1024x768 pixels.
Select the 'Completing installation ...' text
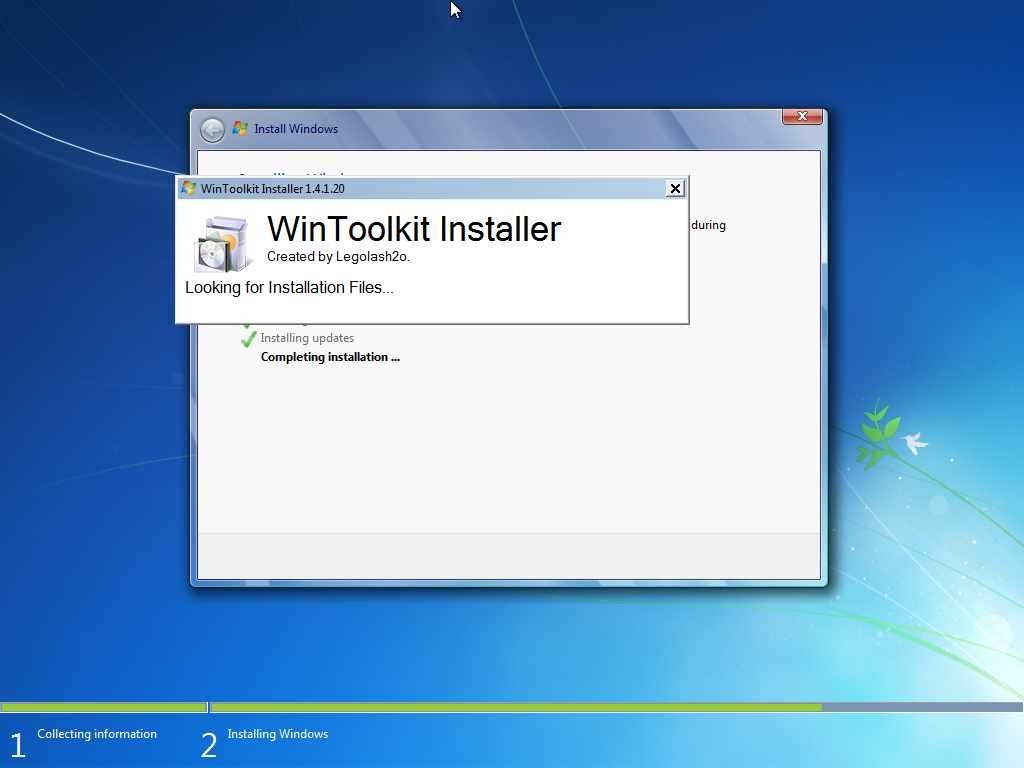pos(330,357)
